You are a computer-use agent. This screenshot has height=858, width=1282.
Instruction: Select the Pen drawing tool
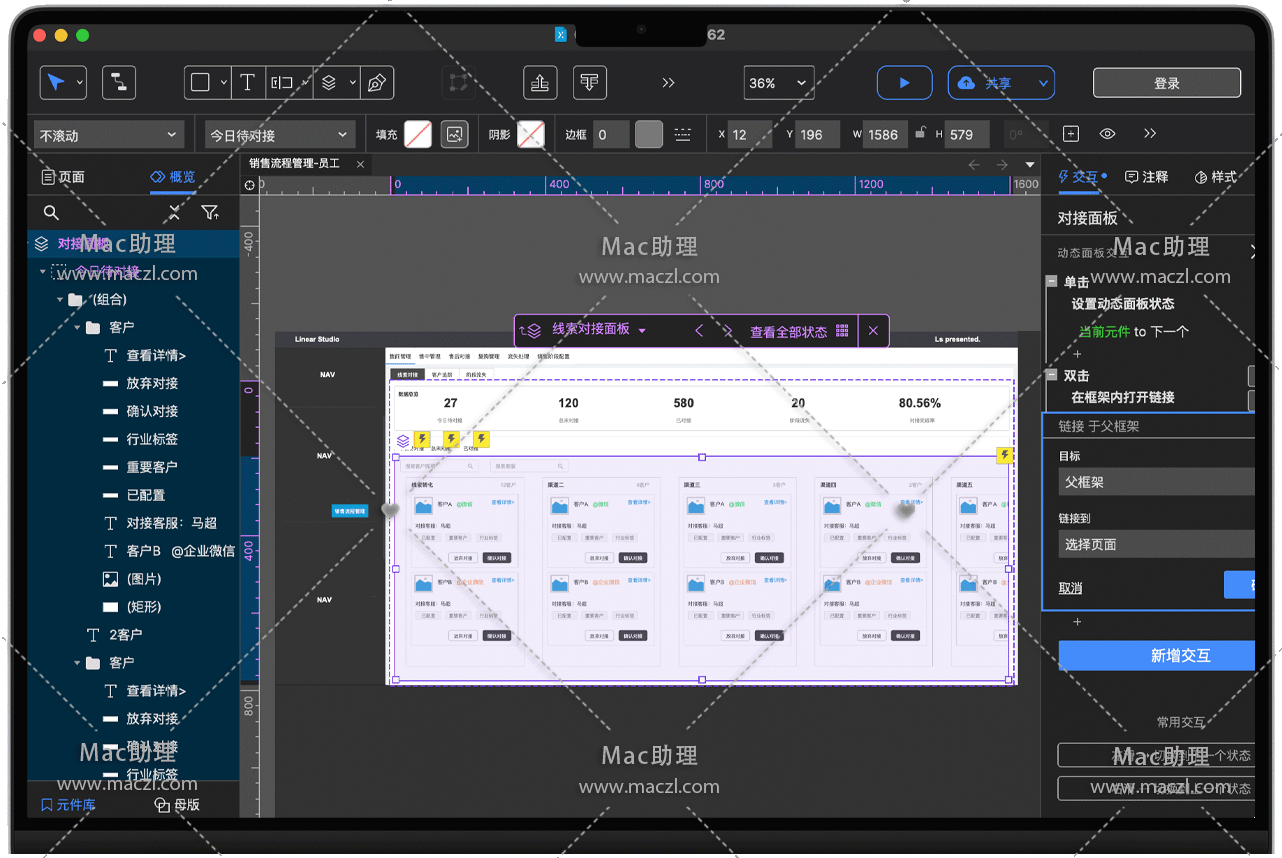click(376, 83)
